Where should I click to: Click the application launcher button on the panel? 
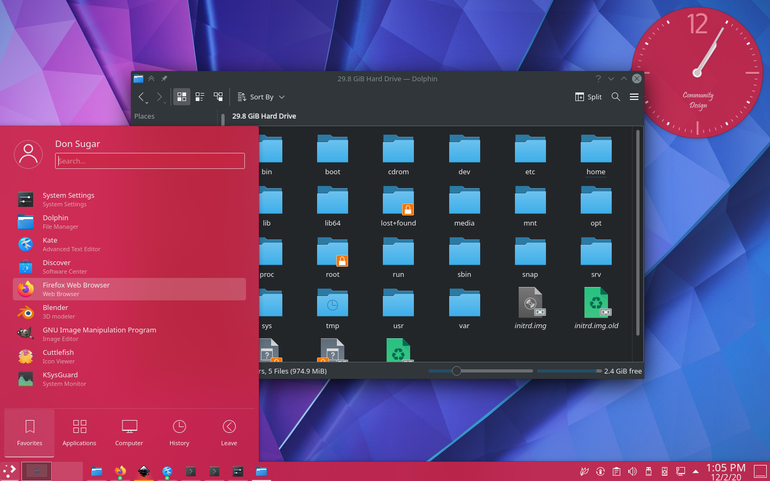coord(8,471)
